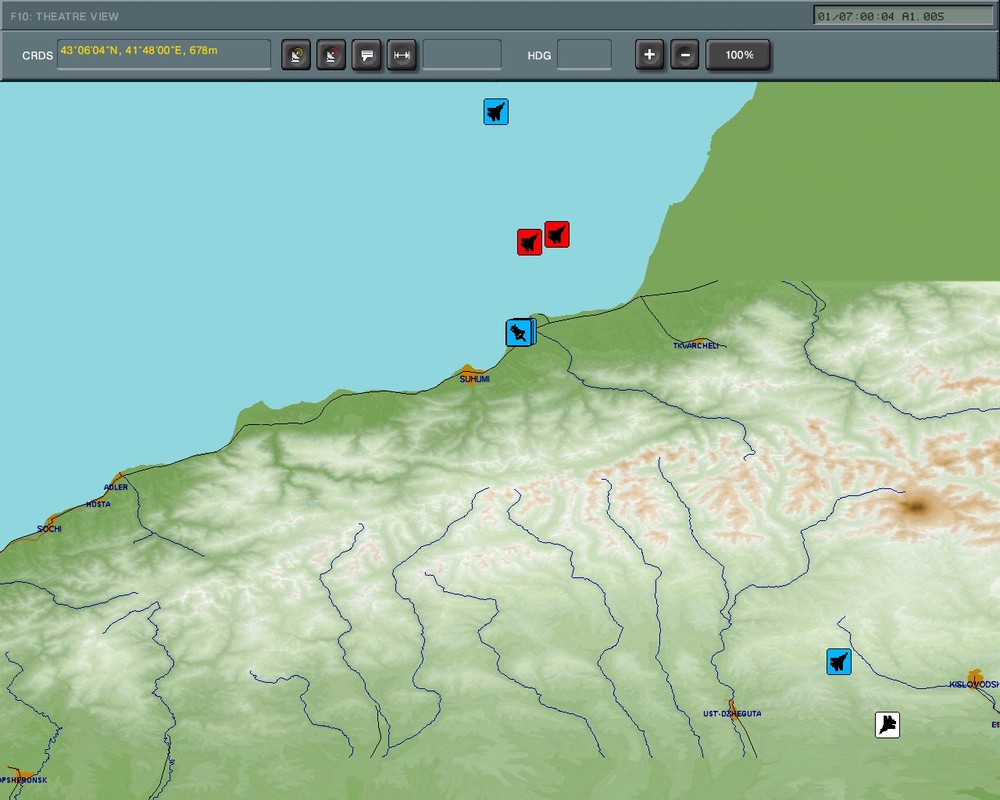This screenshot has width=1000, height=800.
Task: Click the HDG label text
Action: tap(539, 56)
